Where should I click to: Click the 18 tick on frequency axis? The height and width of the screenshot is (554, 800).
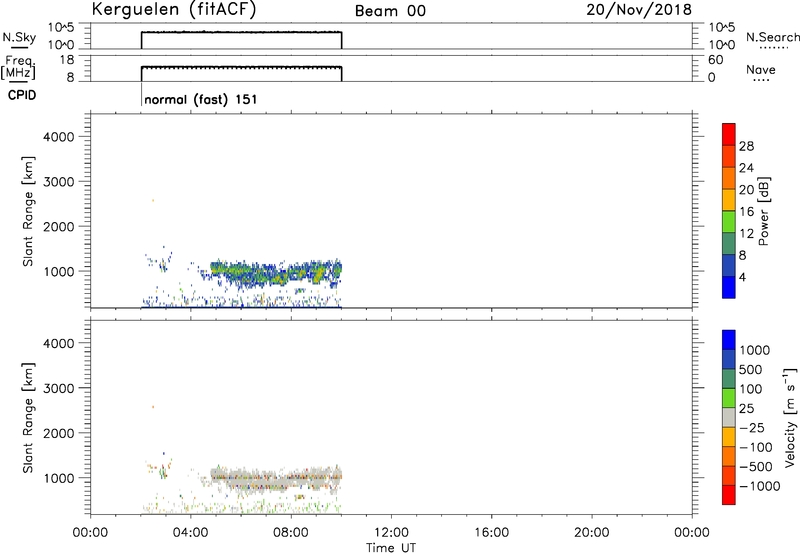pos(68,60)
